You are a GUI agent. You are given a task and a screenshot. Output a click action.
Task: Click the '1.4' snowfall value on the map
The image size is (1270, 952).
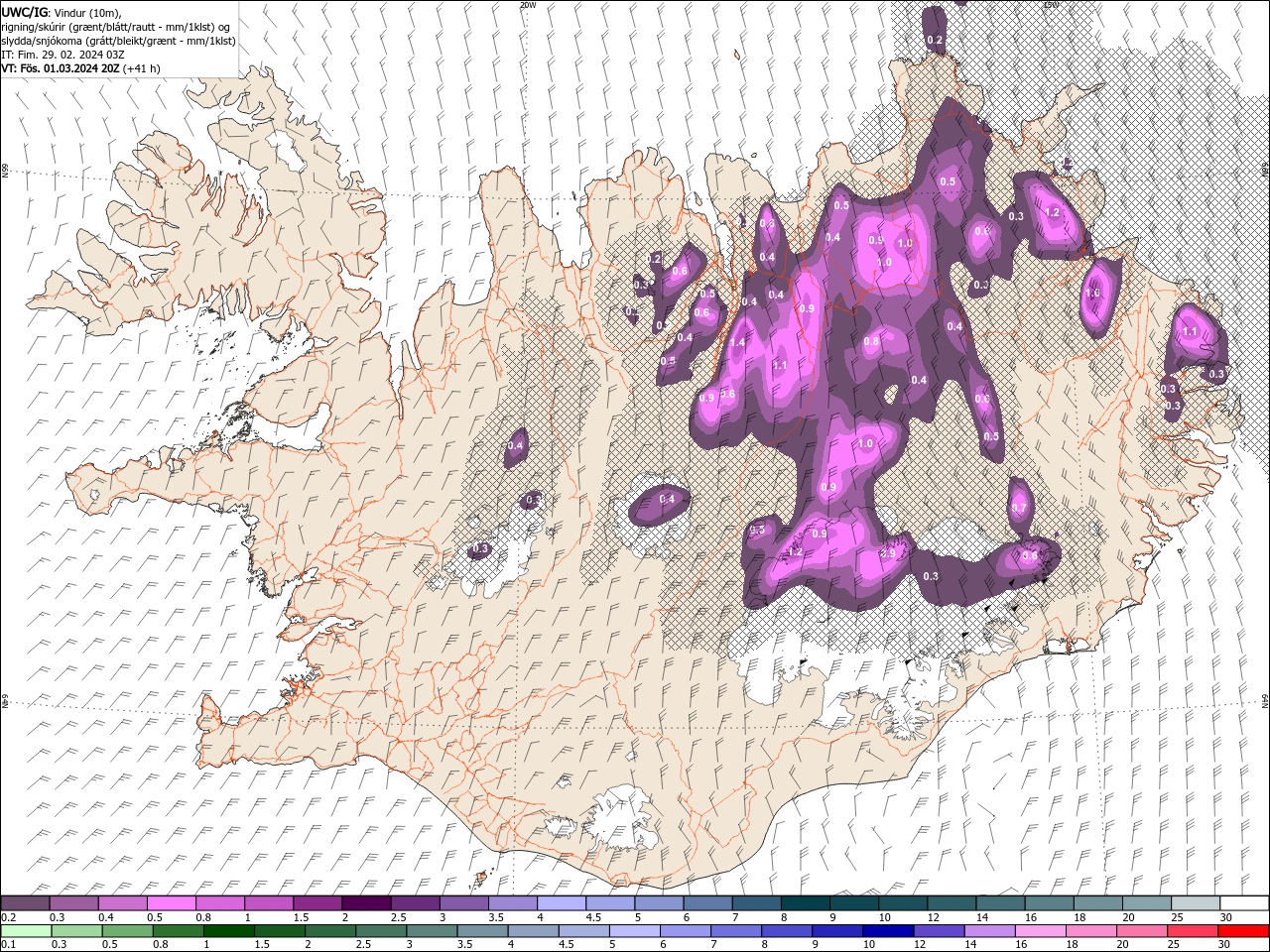point(738,343)
